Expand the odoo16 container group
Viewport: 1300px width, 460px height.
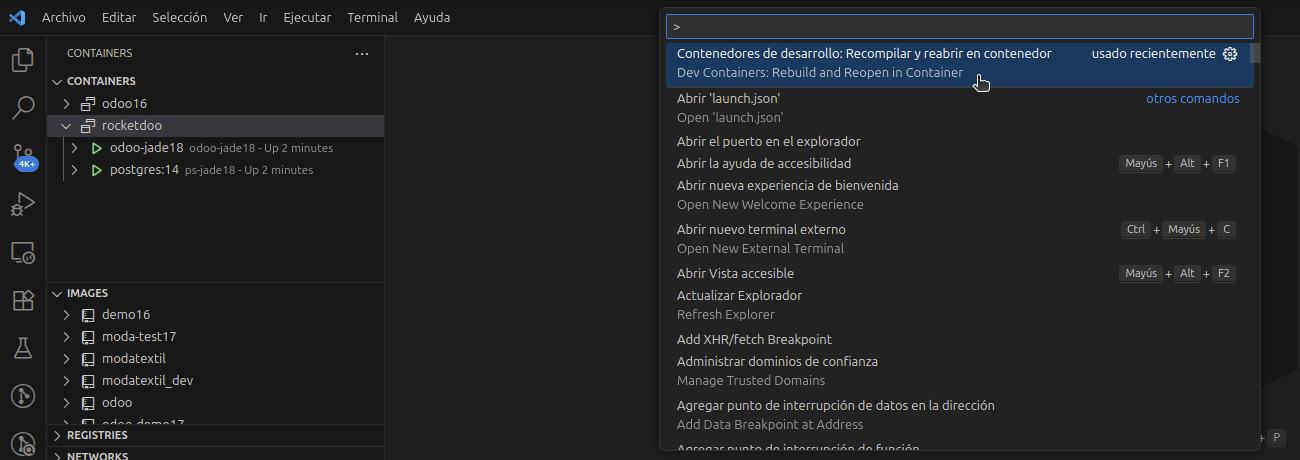[x=66, y=104]
